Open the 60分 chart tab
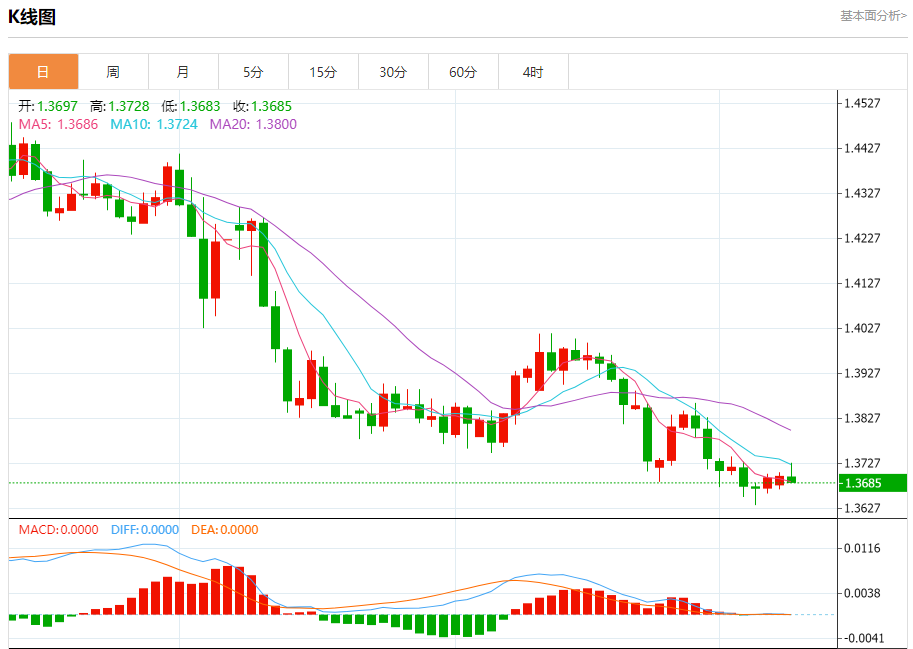 (x=463, y=72)
